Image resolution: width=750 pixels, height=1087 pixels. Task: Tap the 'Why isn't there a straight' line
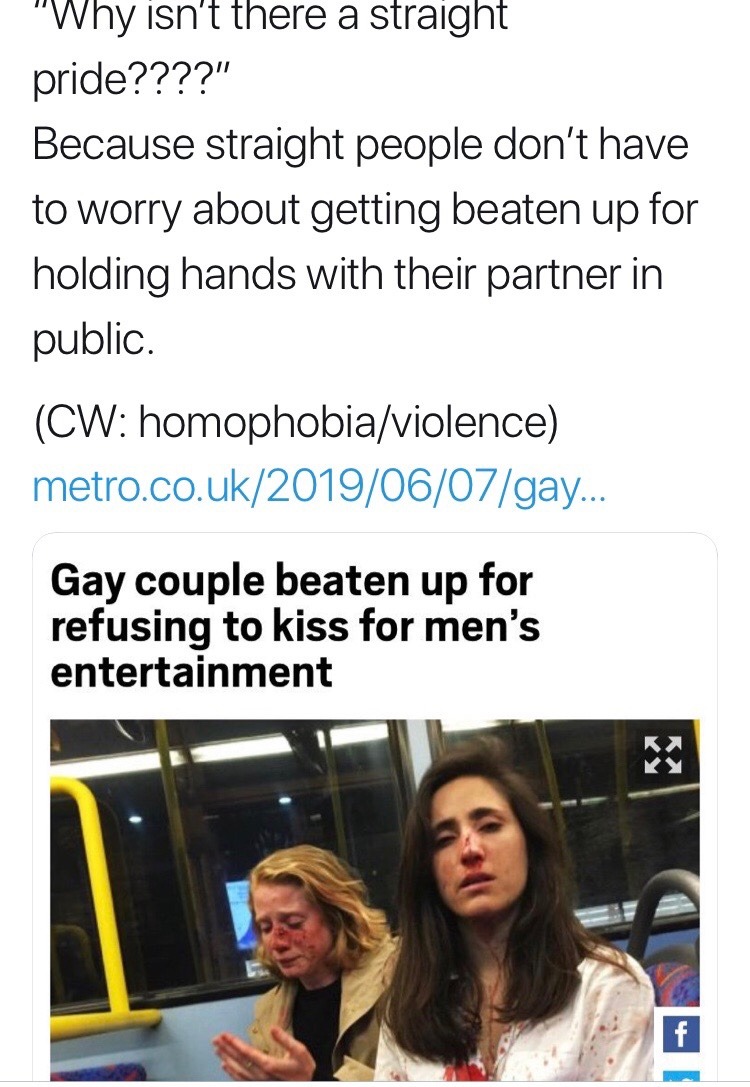click(270, 15)
